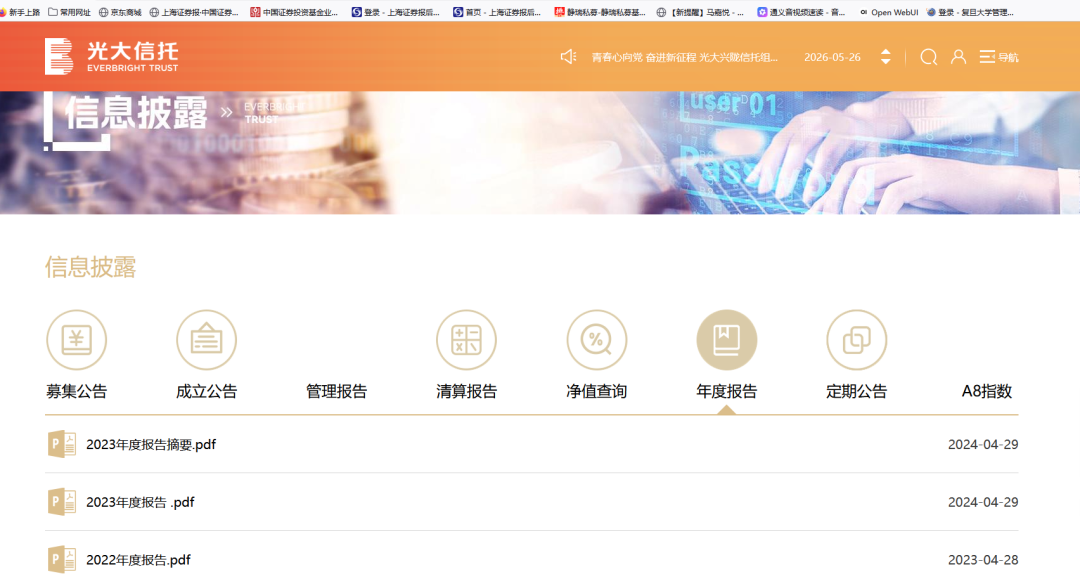1080x581 pixels.
Task: Click date 2024-04-29 of 2023年度报告摘要 row
Action: coord(983,445)
